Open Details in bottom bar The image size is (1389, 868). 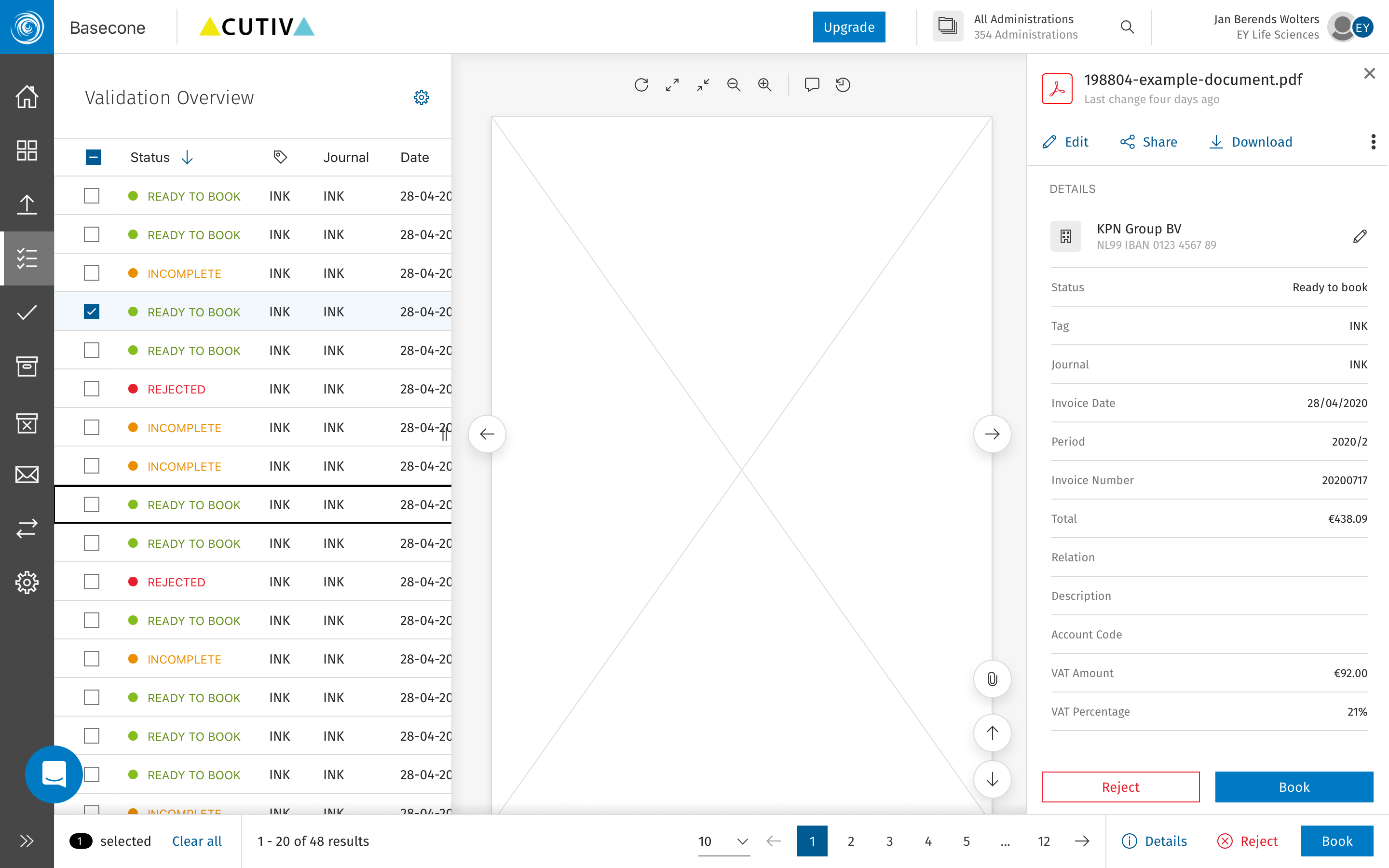1154,841
